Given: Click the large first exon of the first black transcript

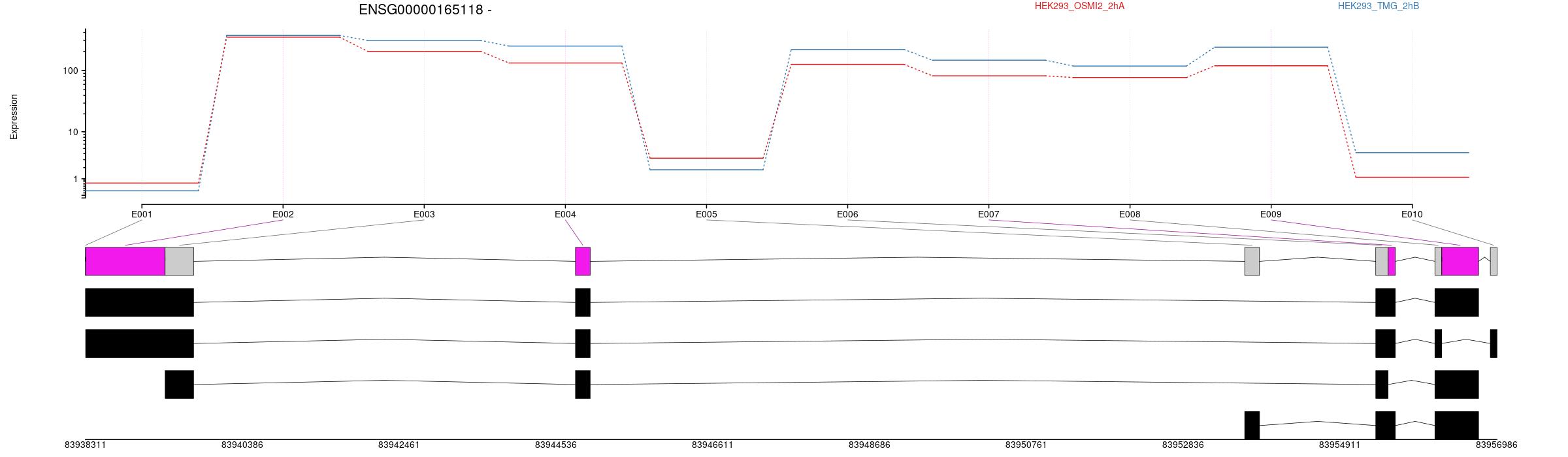Looking at the screenshot, I should (139, 302).
